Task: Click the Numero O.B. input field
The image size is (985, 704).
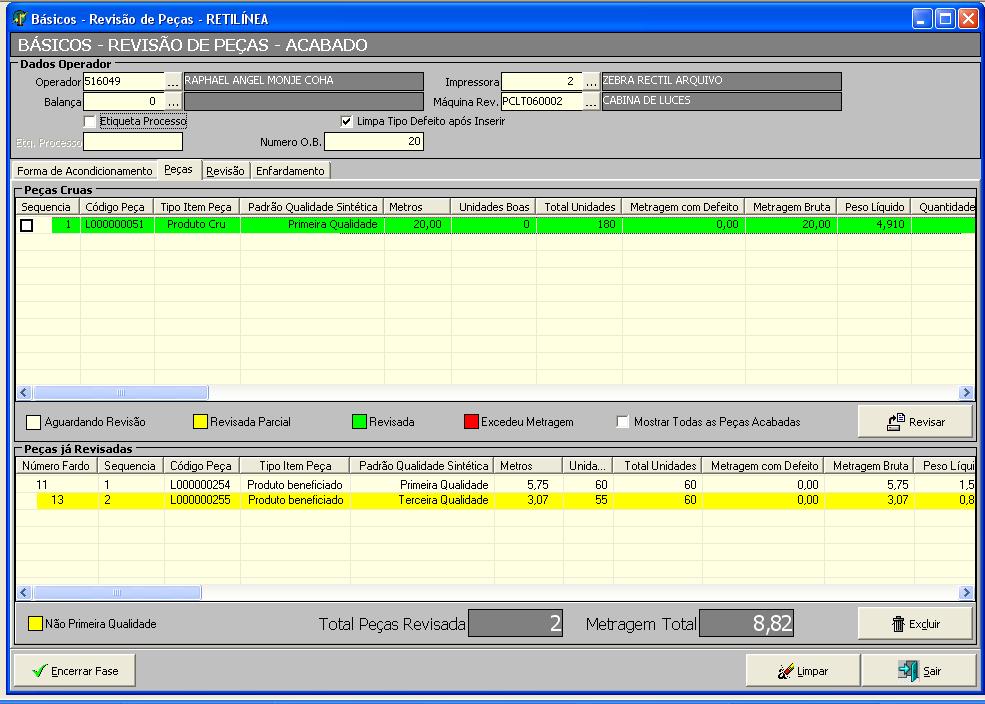Action: point(373,142)
